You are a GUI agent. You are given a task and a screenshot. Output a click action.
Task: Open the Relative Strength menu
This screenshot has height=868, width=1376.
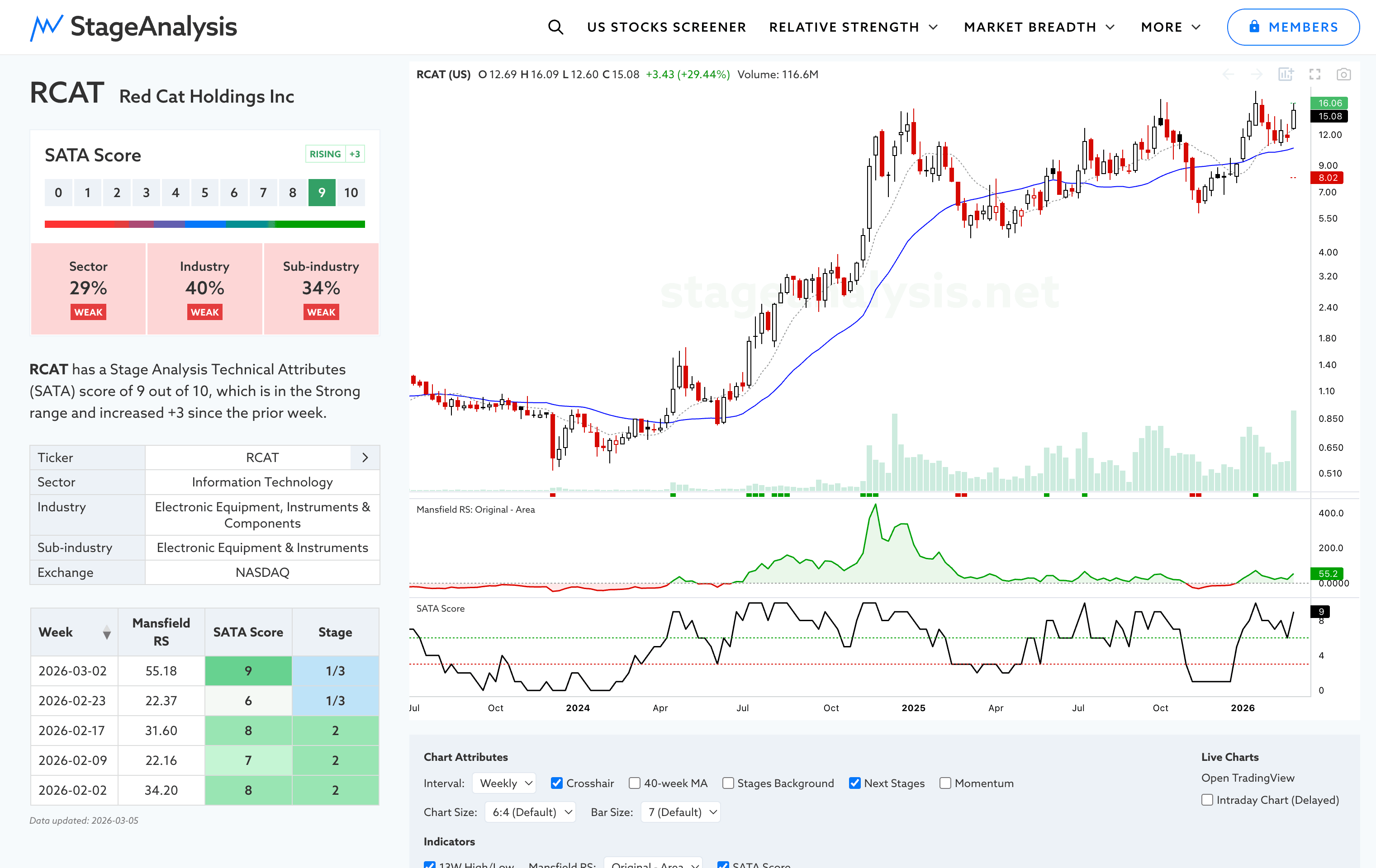(x=853, y=27)
